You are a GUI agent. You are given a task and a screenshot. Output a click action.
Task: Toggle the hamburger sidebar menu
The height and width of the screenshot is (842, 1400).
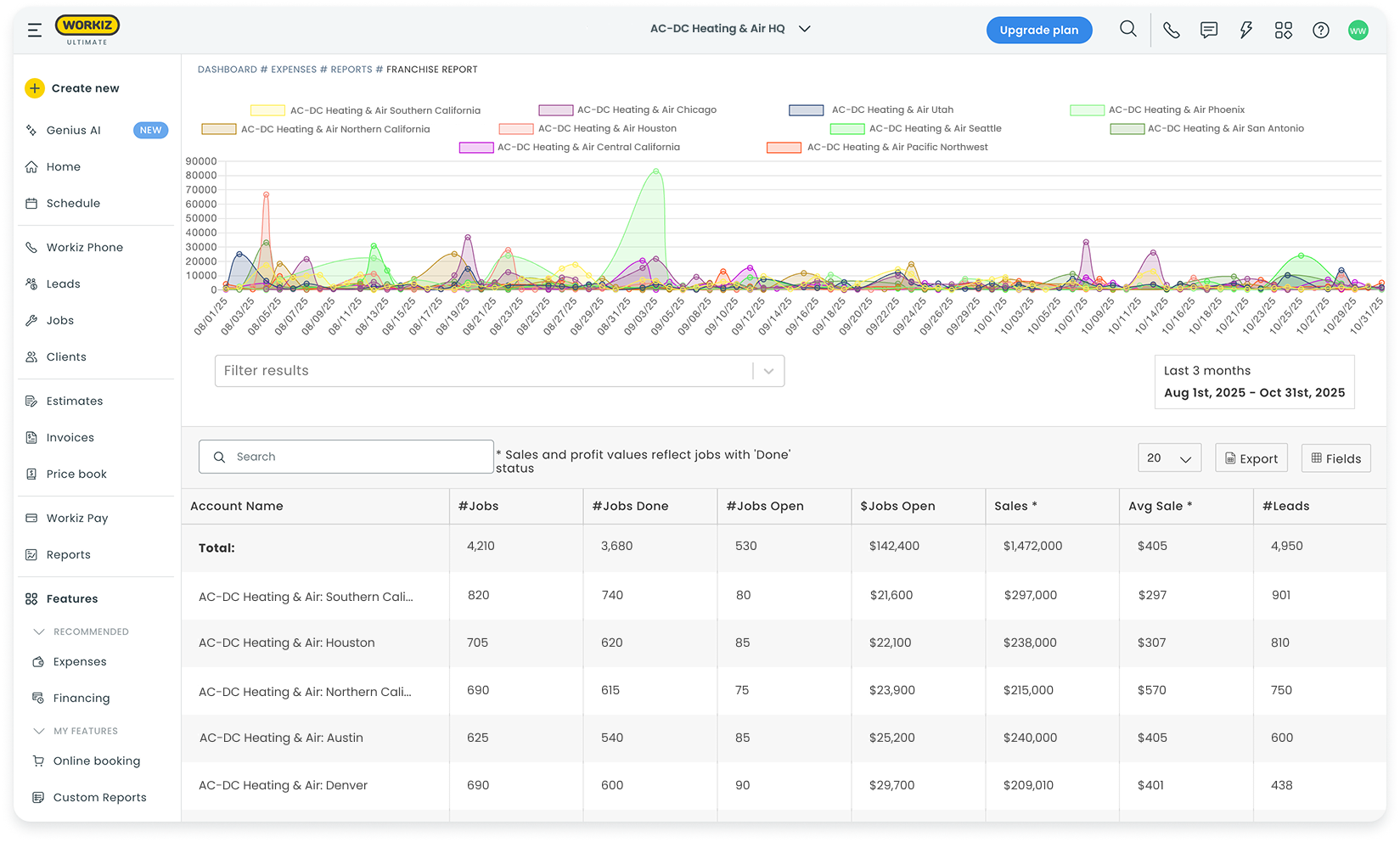35,31
